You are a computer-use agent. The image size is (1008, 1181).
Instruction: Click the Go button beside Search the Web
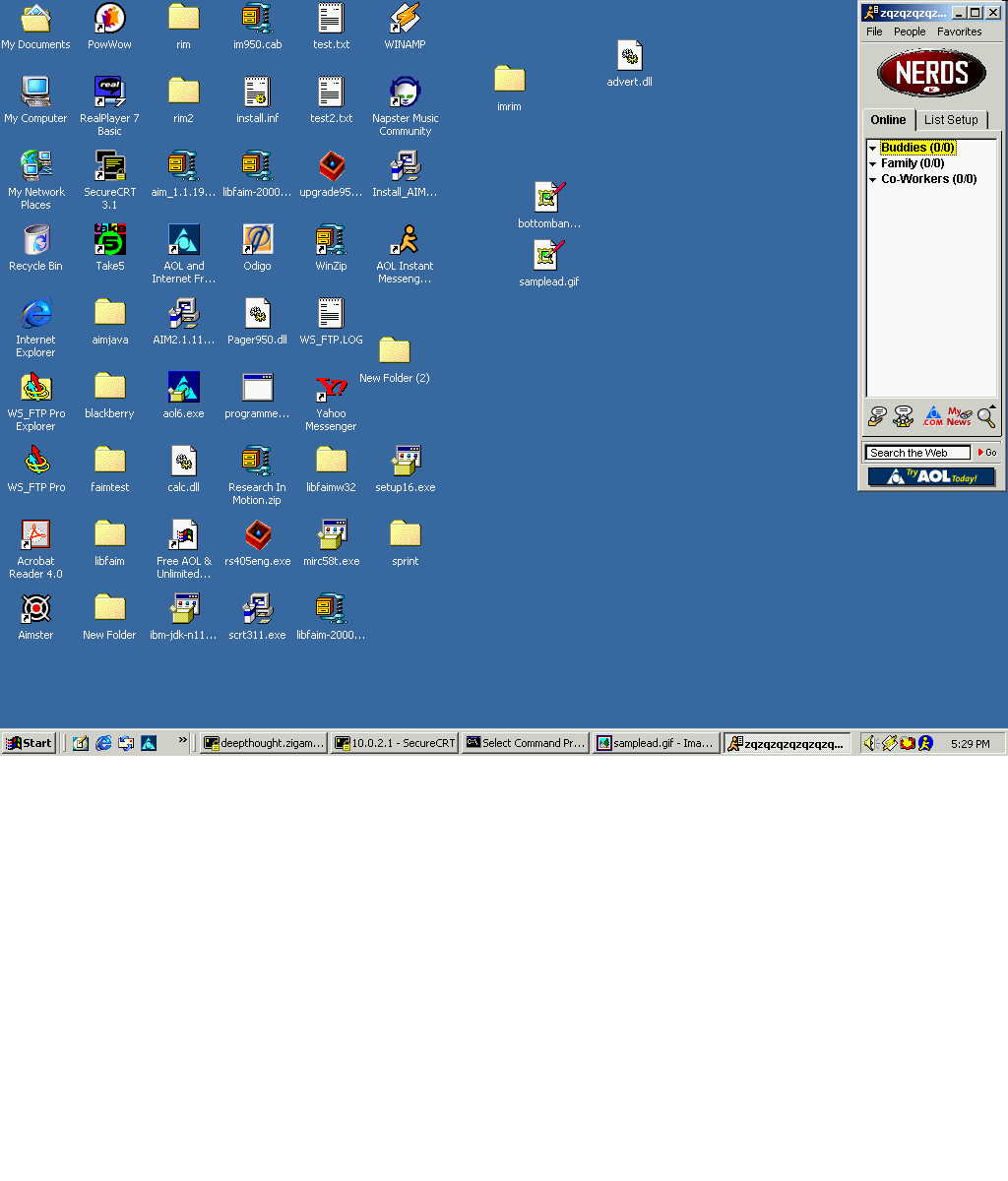(x=986, y=453)
